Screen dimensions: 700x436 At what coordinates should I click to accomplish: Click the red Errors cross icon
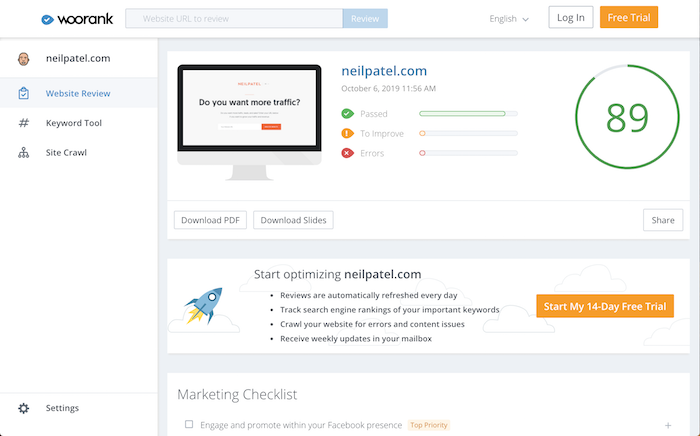347,153
